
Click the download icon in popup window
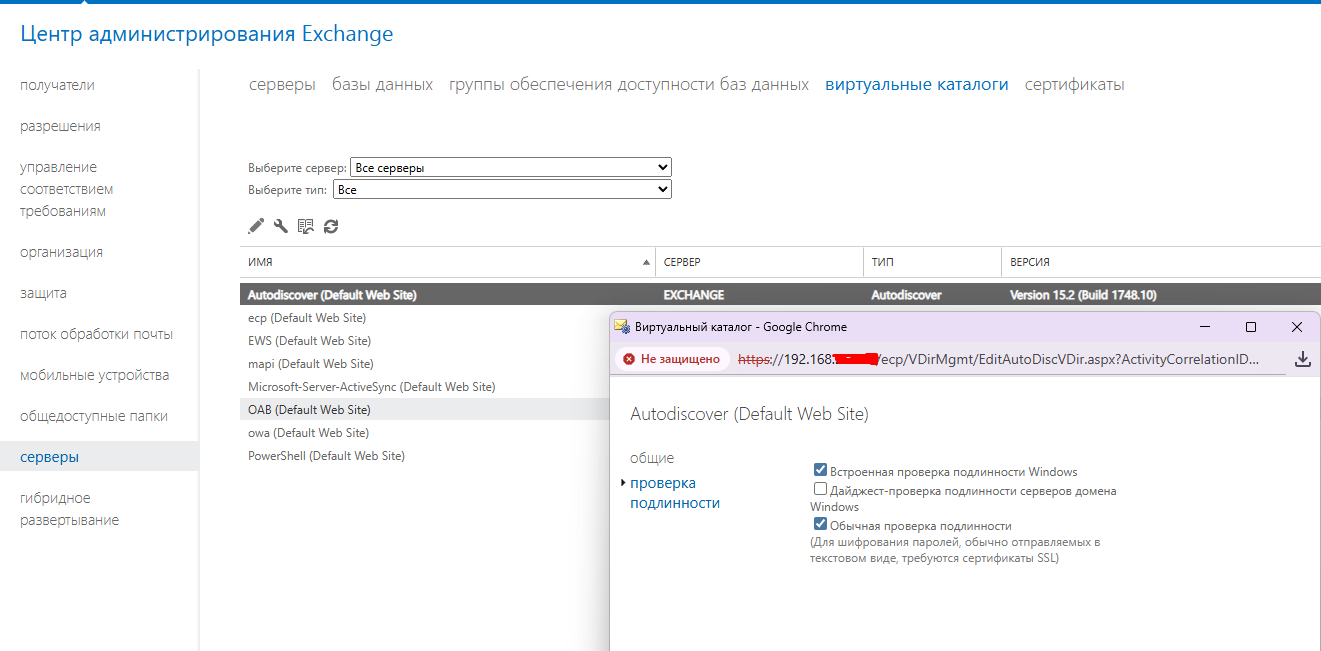[x=1302, y=359]
